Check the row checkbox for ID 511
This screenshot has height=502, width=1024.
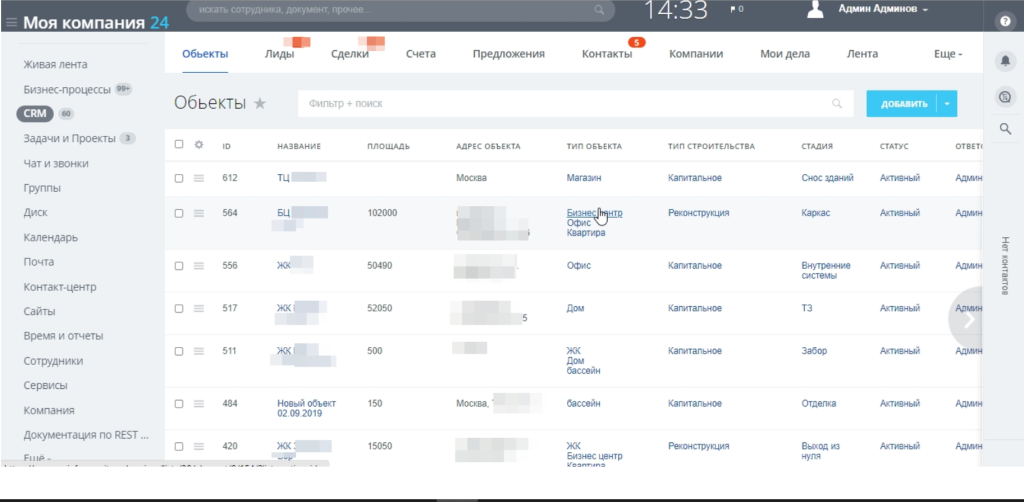click(x=179, y=351)
